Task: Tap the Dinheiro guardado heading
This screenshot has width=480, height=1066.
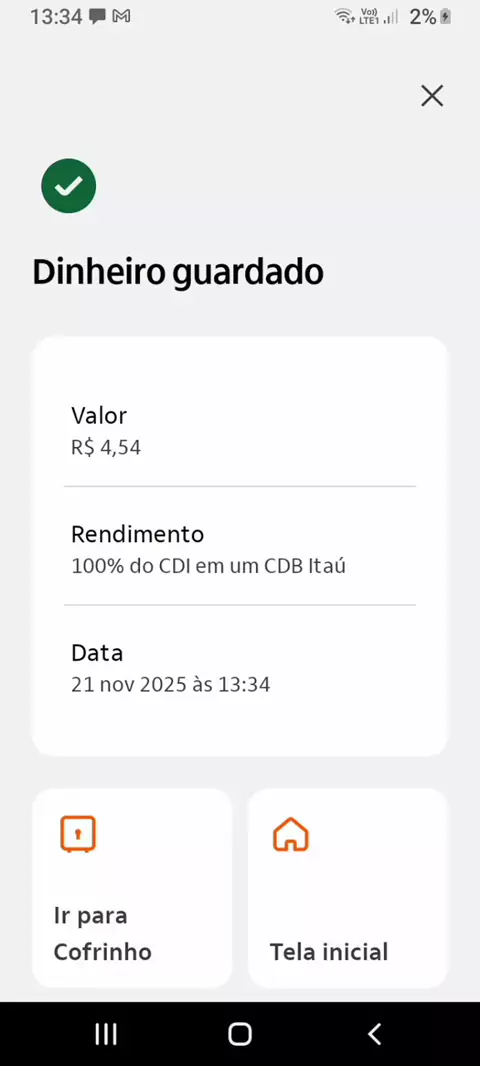Action: [x=178, y=273]
